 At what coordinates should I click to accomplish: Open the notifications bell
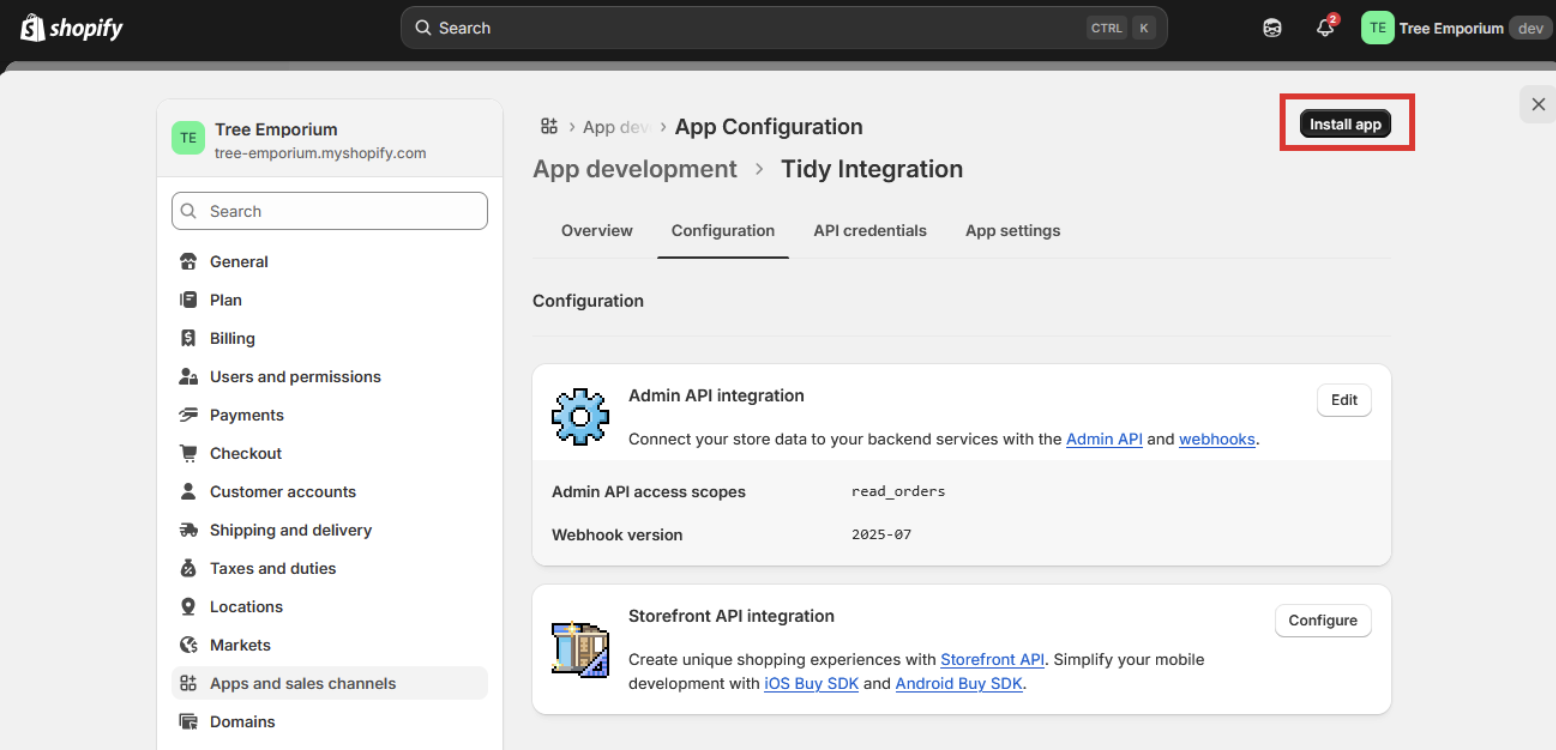(x=1326, y=28)
